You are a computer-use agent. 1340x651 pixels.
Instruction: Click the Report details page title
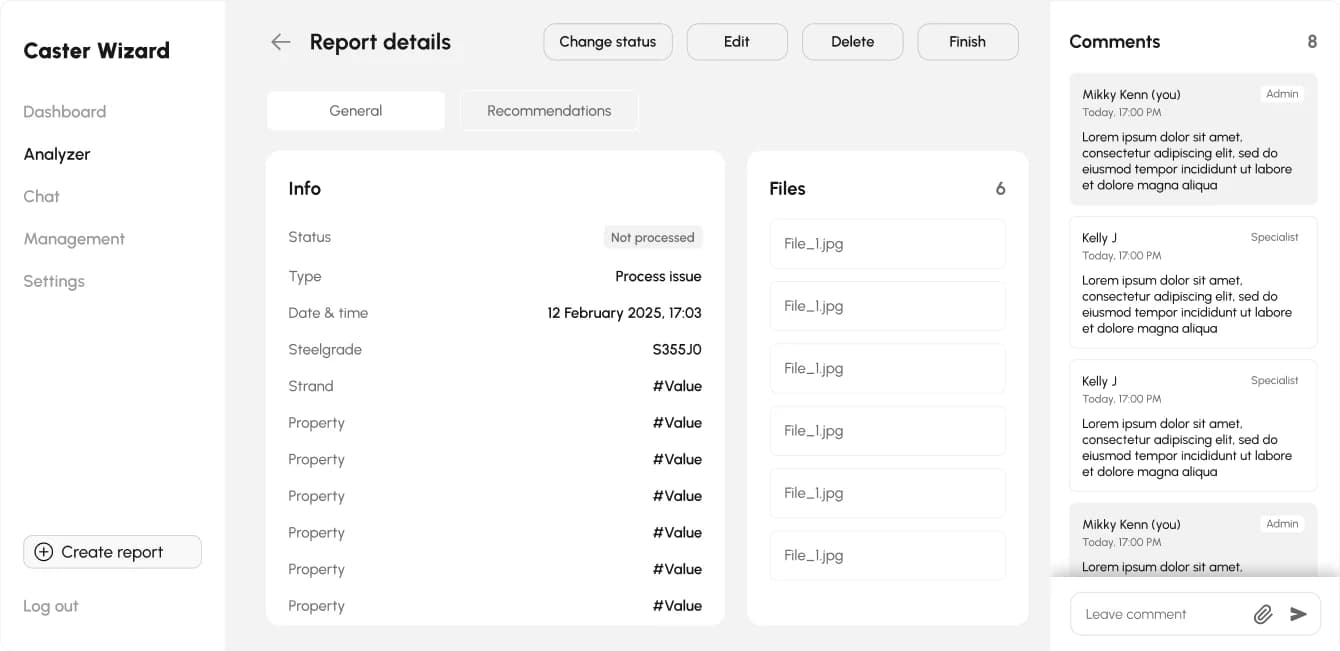point(380,42)
